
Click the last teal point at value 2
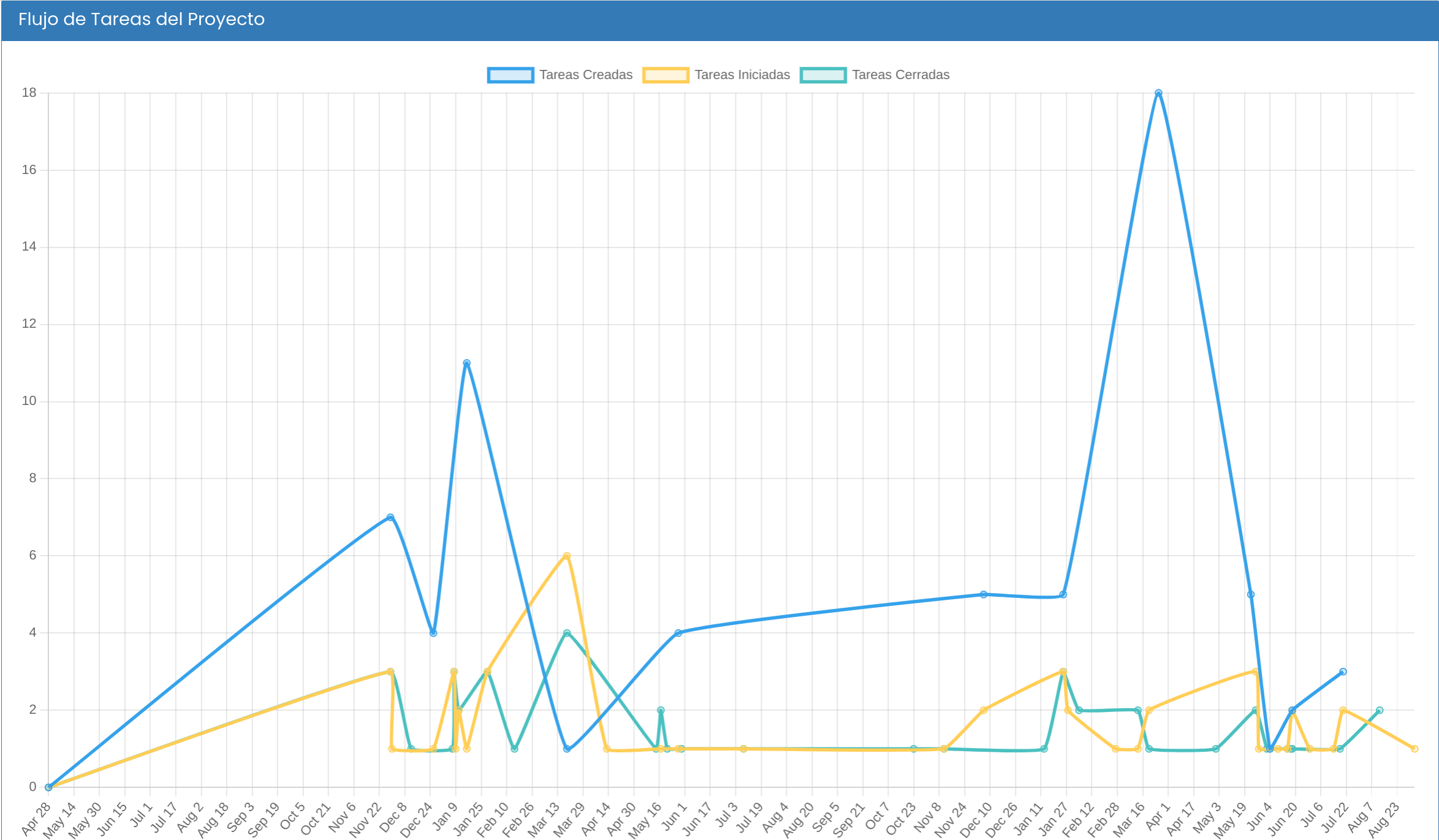(x=1380, y=711)
